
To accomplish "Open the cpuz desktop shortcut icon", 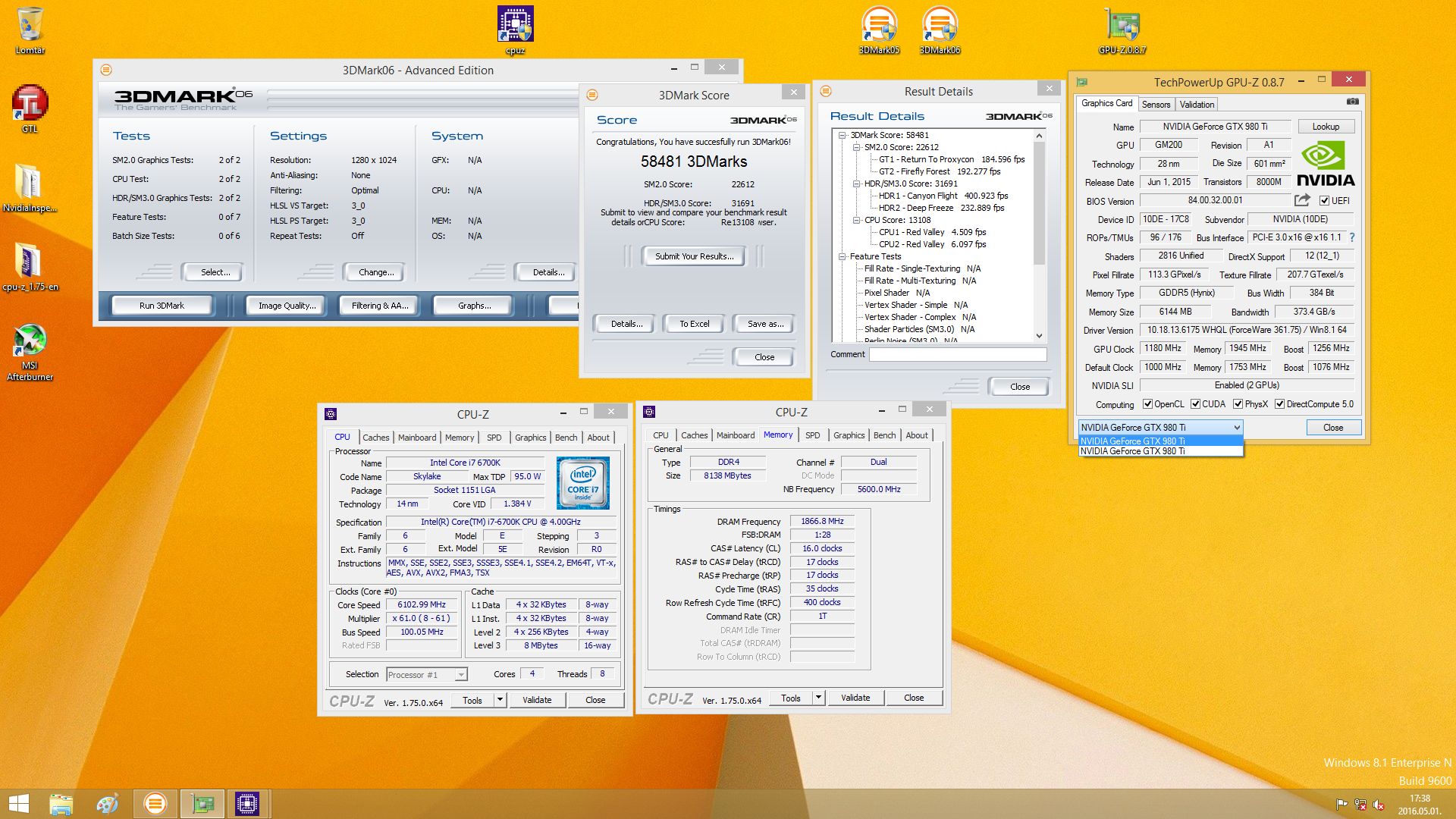I will 516,30.
